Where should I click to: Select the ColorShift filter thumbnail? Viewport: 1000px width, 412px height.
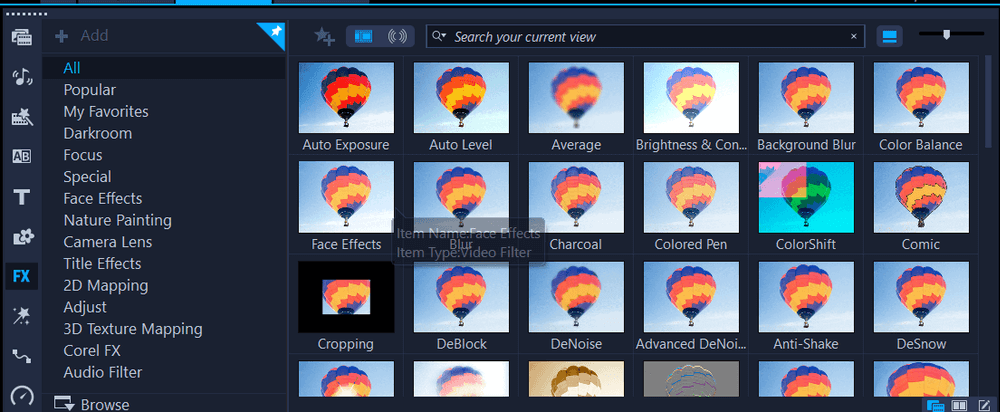pyautogui.click(x=806, y=196)
